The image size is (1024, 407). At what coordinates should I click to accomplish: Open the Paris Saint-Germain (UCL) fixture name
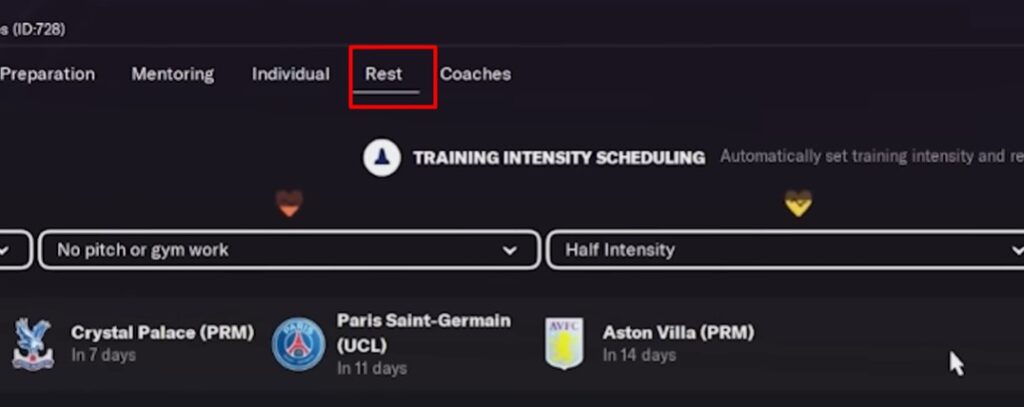tap(423, 331)
